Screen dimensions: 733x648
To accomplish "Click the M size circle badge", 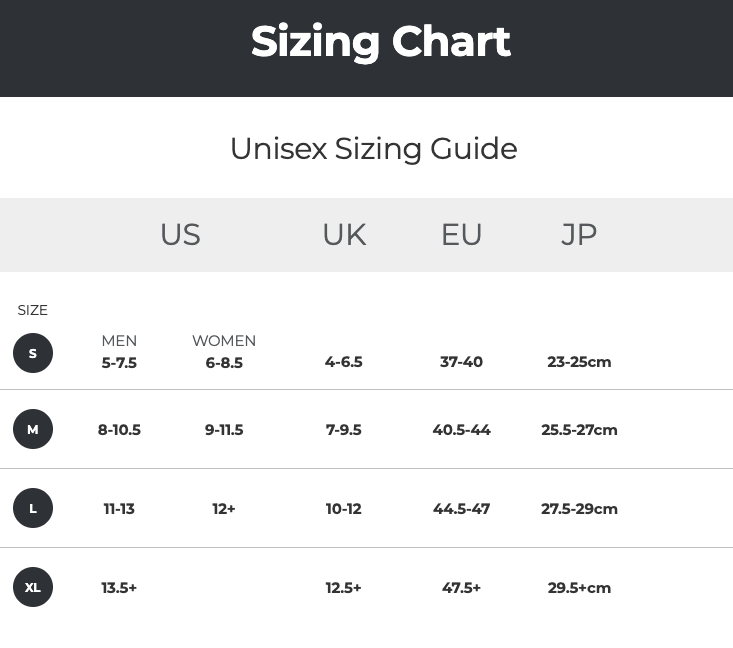I will [x=33, y=430].
